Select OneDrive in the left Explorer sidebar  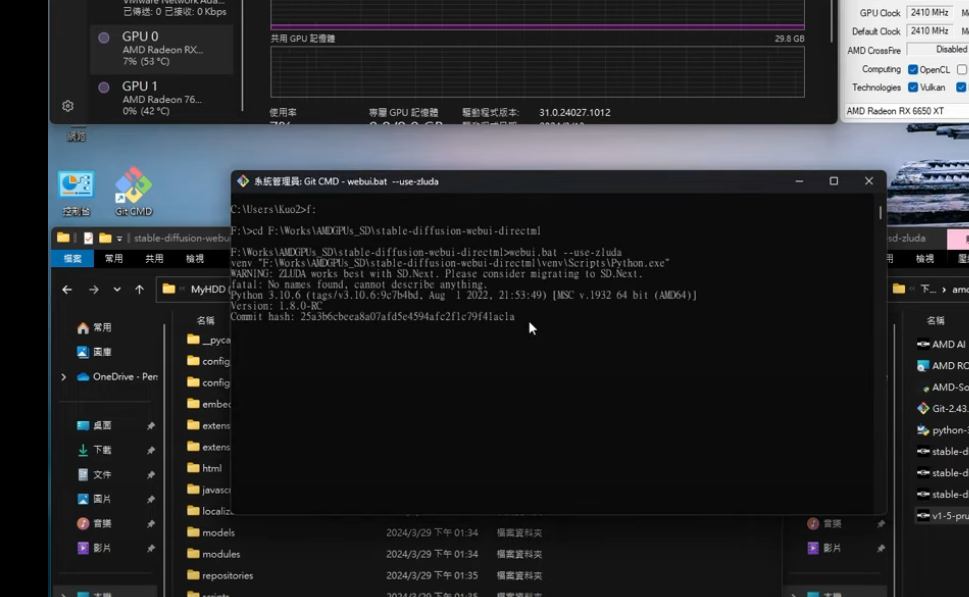point(117,377)
